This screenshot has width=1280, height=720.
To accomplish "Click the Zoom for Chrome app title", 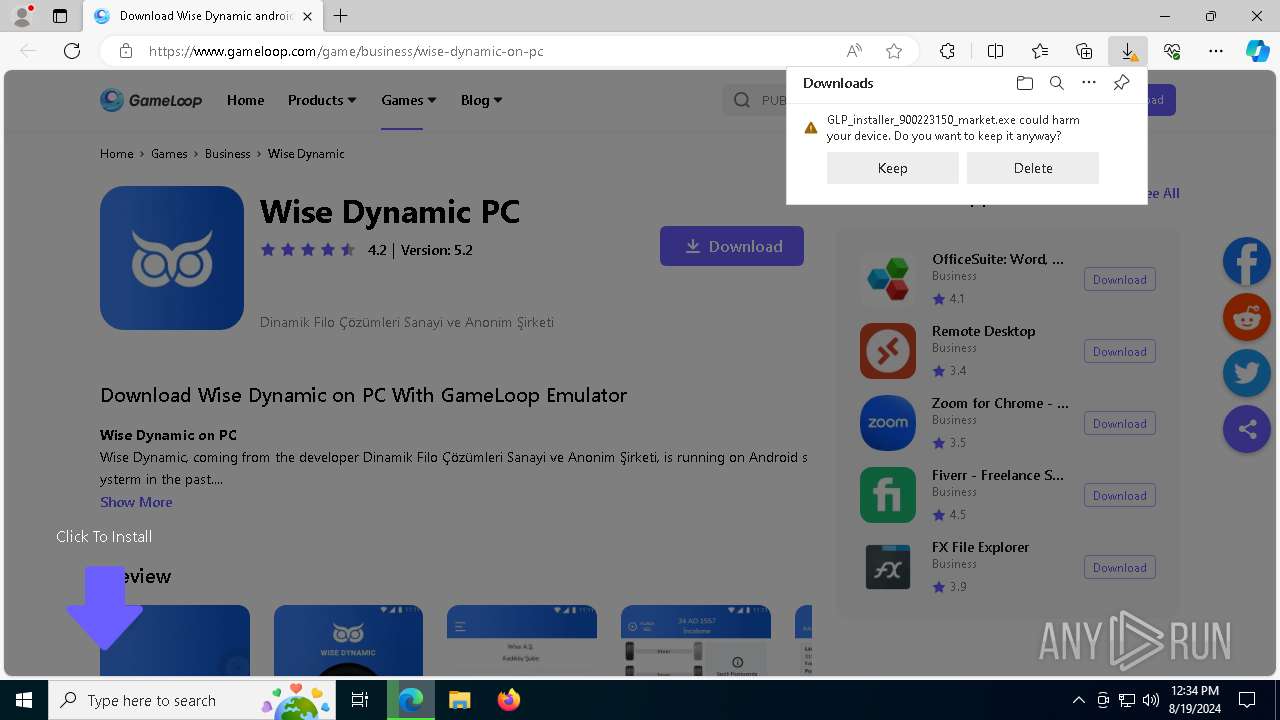I will 1000,403.
